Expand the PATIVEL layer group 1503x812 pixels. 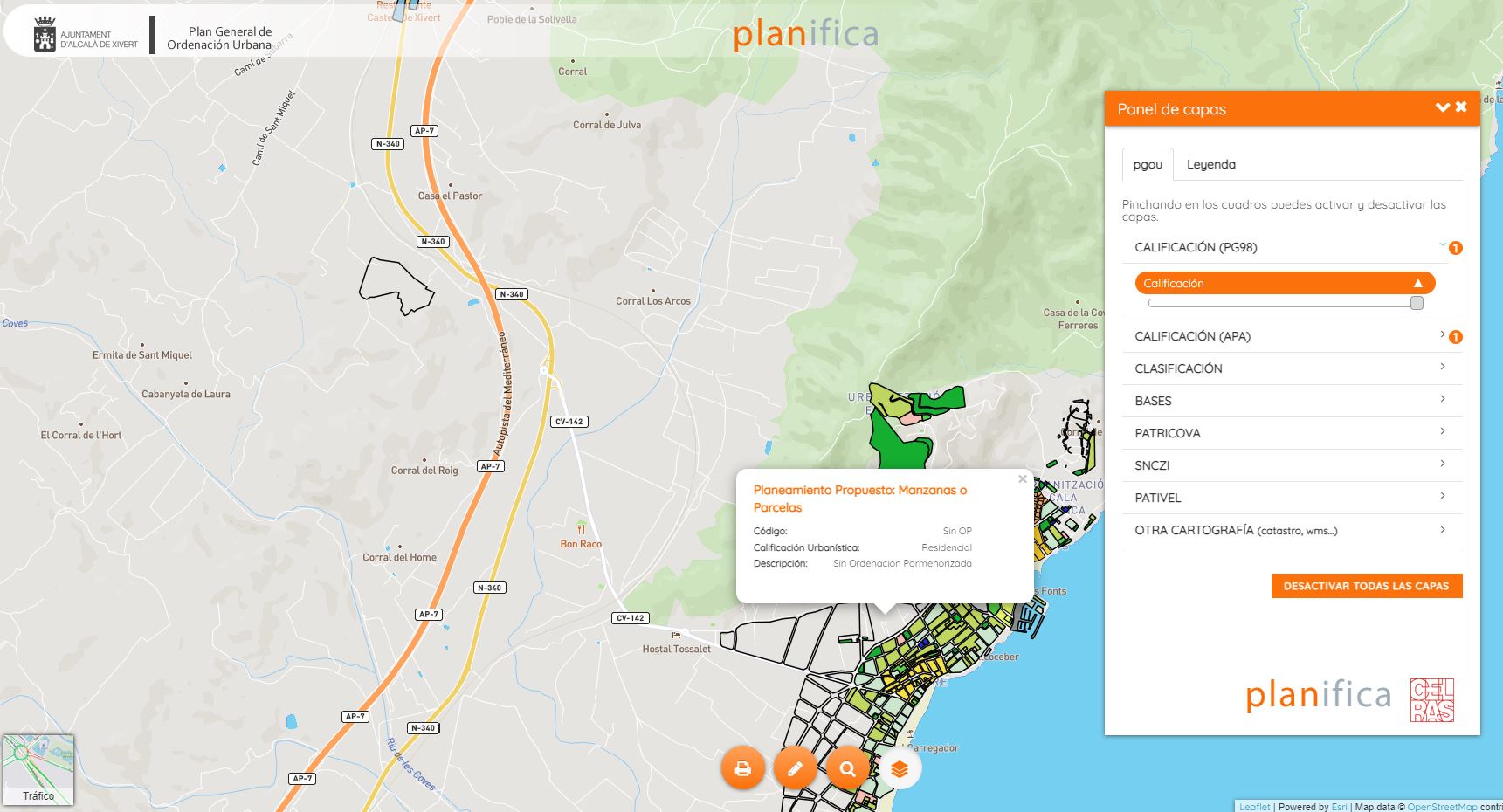pyautogui.click(x=1293, y=498)
